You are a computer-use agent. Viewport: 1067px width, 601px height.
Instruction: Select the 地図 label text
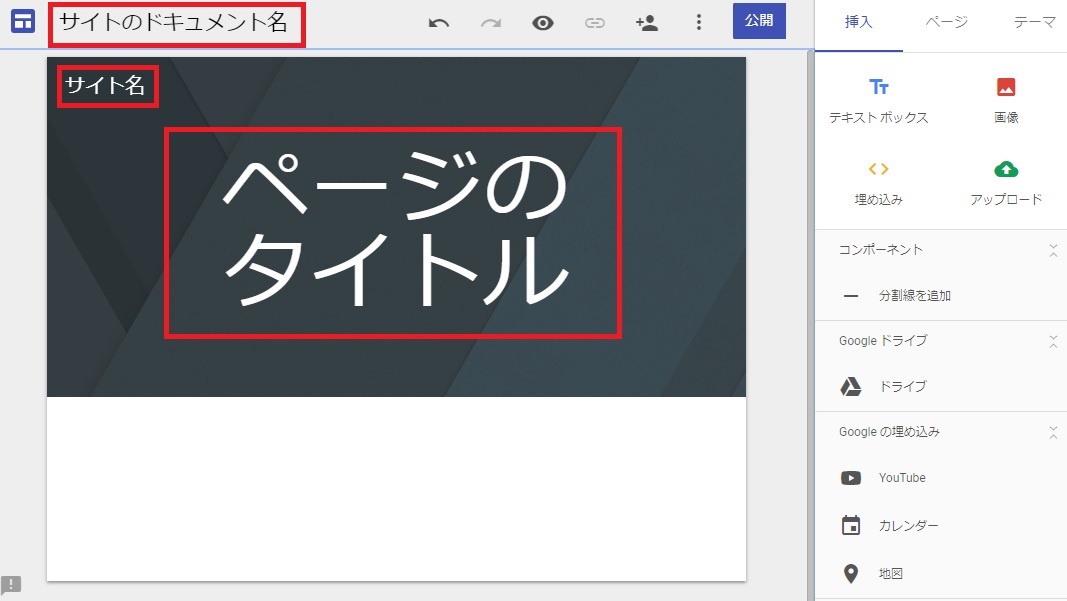[x=891, y=574]
